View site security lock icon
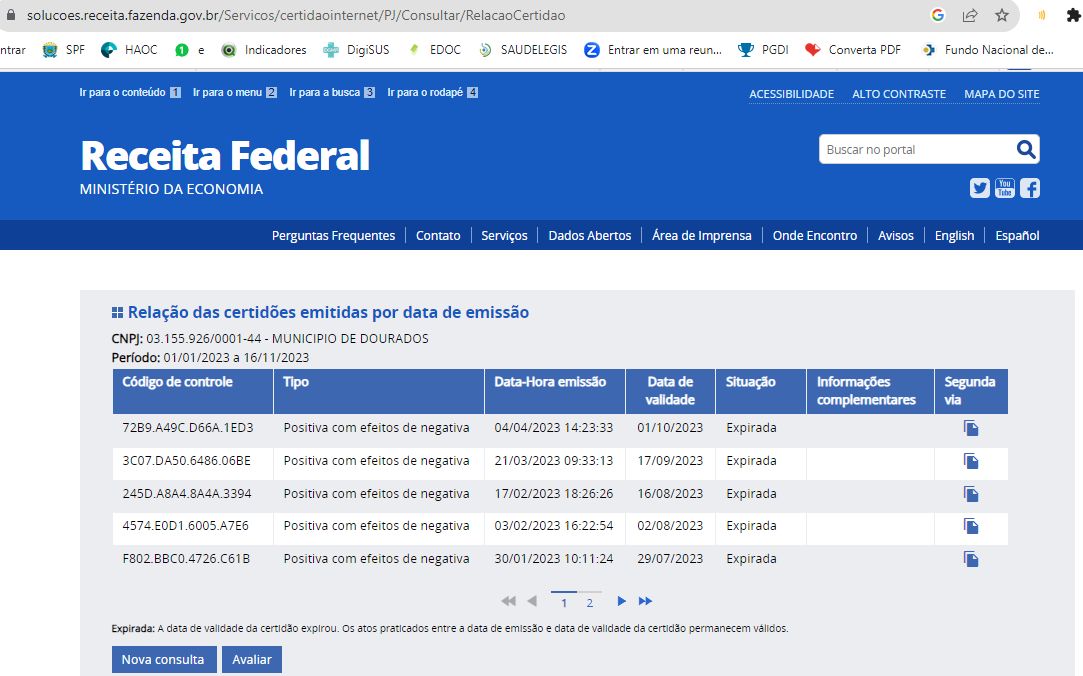The image size is (1083, 676). 10,15
